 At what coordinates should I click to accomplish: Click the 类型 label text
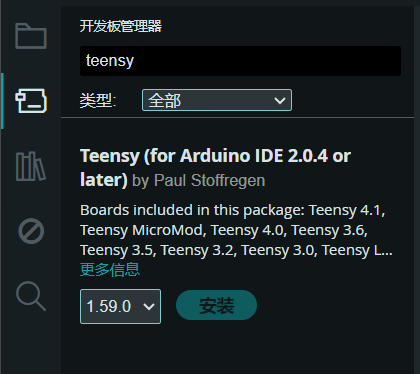(98, 100)
